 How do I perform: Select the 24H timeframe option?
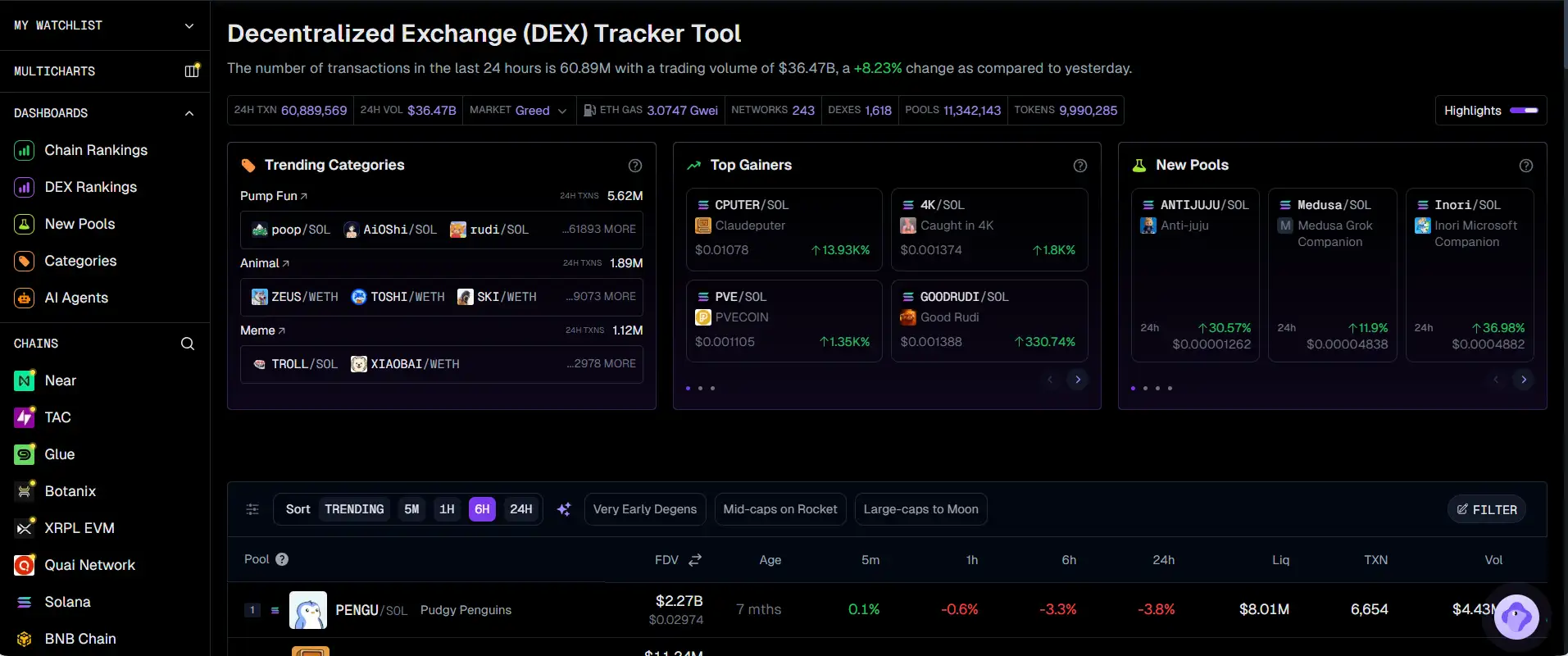521,509
